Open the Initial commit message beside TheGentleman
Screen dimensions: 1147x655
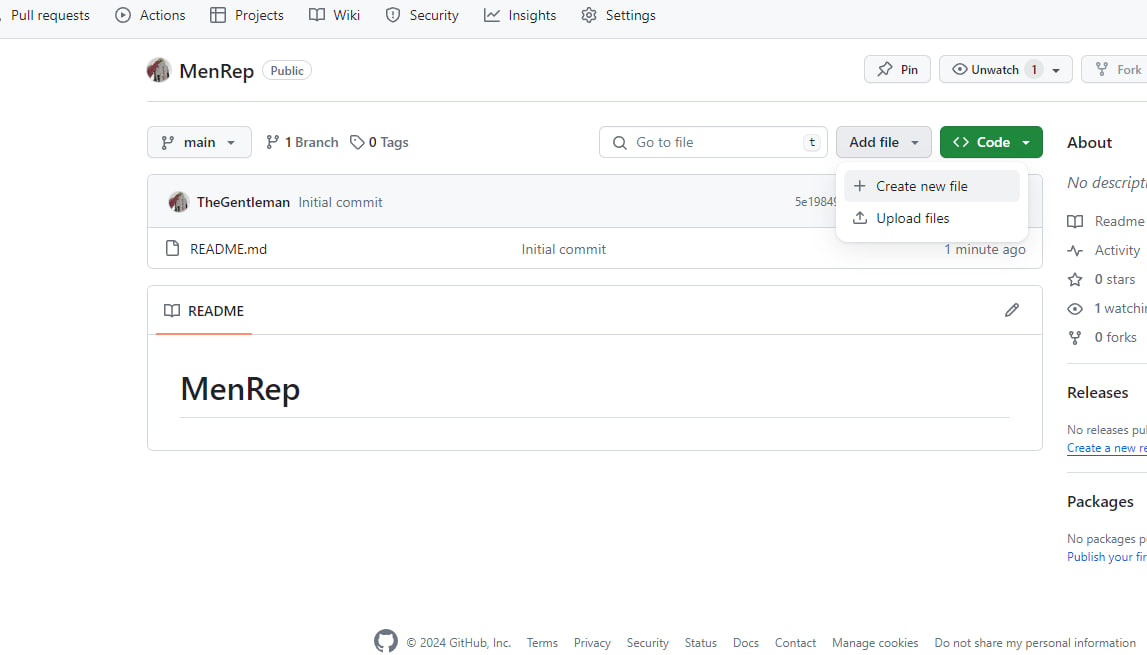[340, 202]
